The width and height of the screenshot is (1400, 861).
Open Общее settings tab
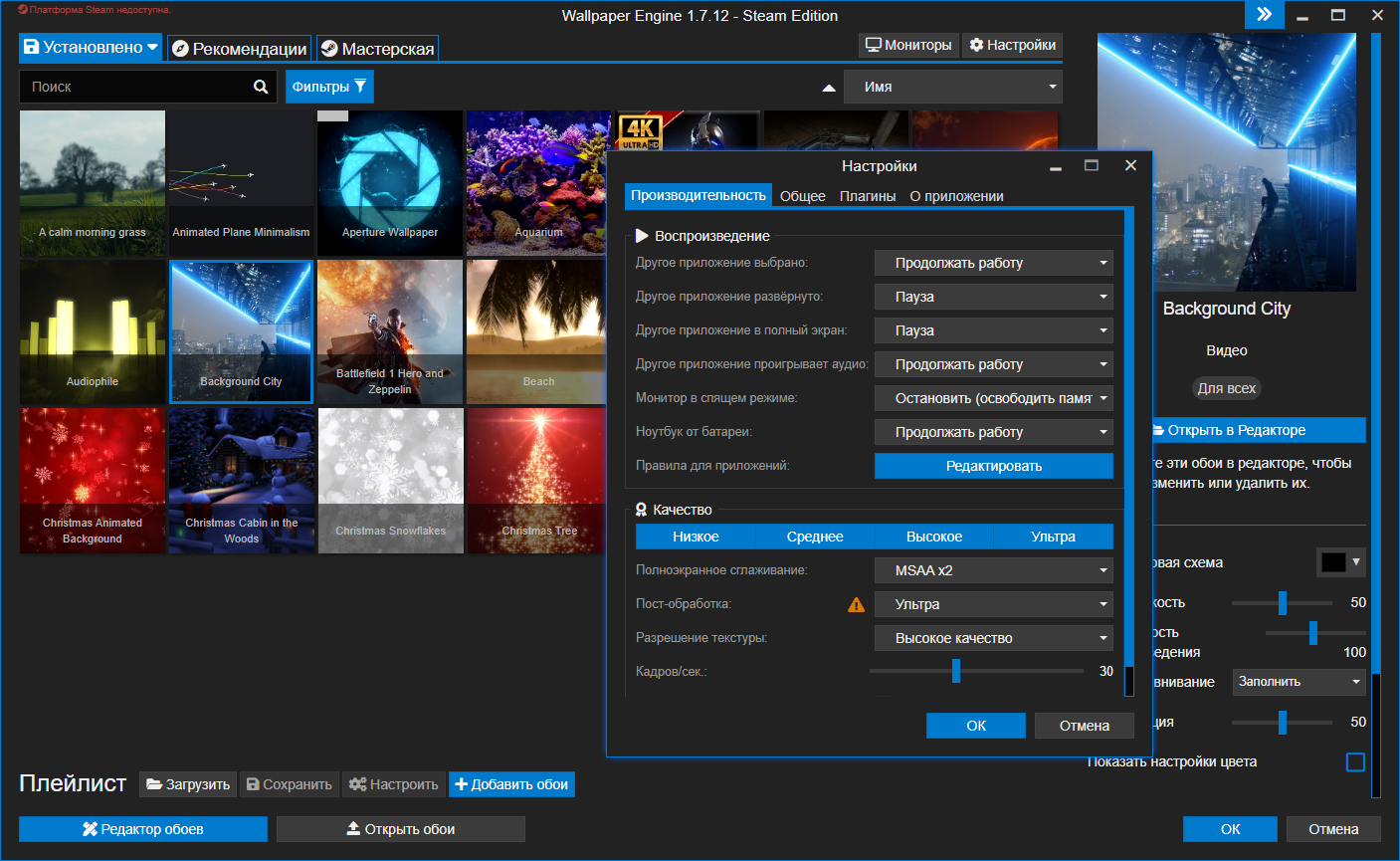pyautogui.click(x=803, y=196)
